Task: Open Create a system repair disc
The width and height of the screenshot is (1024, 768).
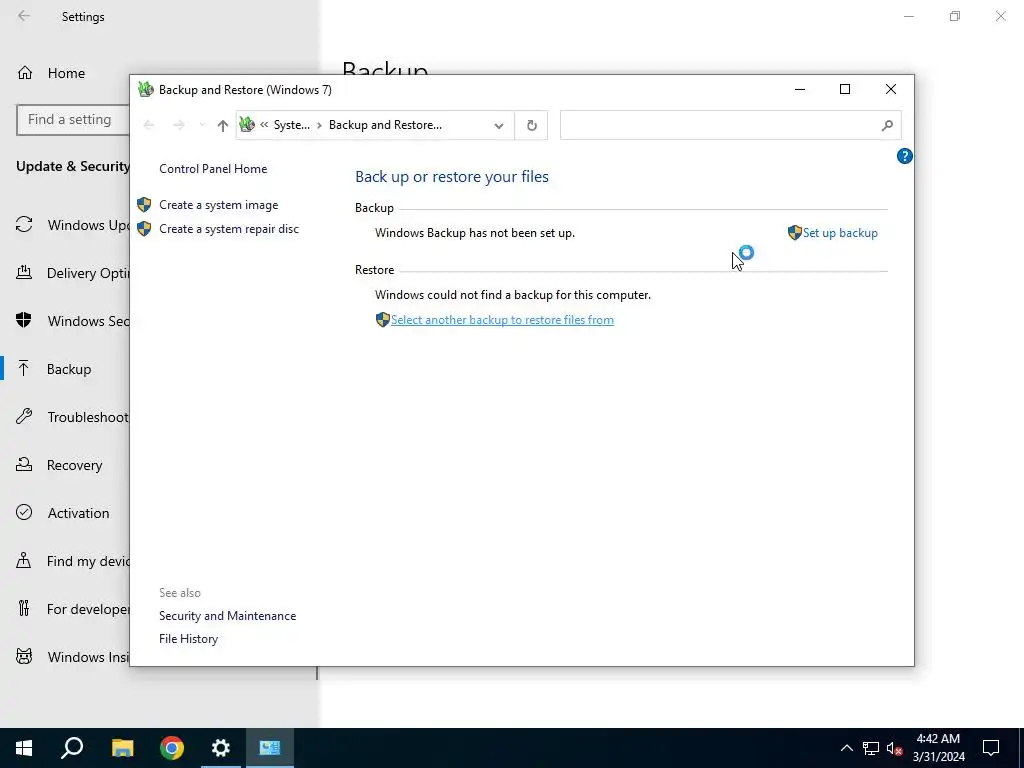Action: [229, 229]
